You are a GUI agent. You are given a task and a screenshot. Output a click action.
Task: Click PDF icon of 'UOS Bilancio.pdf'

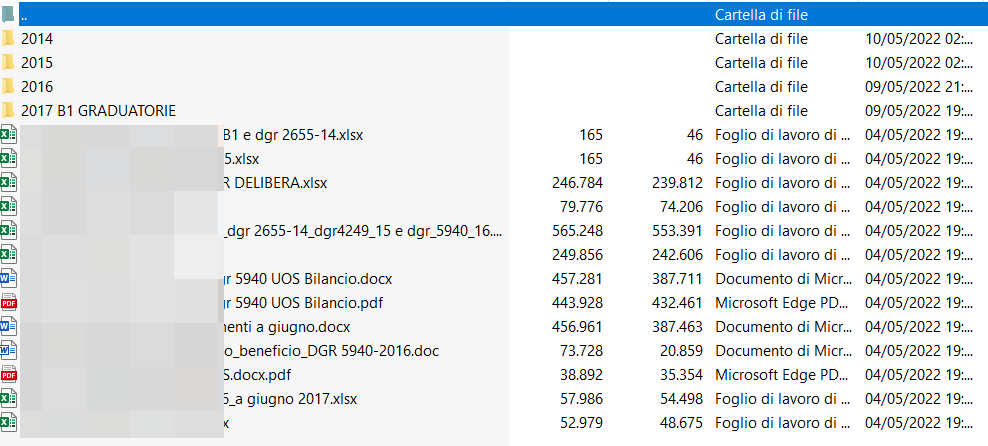[x=8, y=303]
